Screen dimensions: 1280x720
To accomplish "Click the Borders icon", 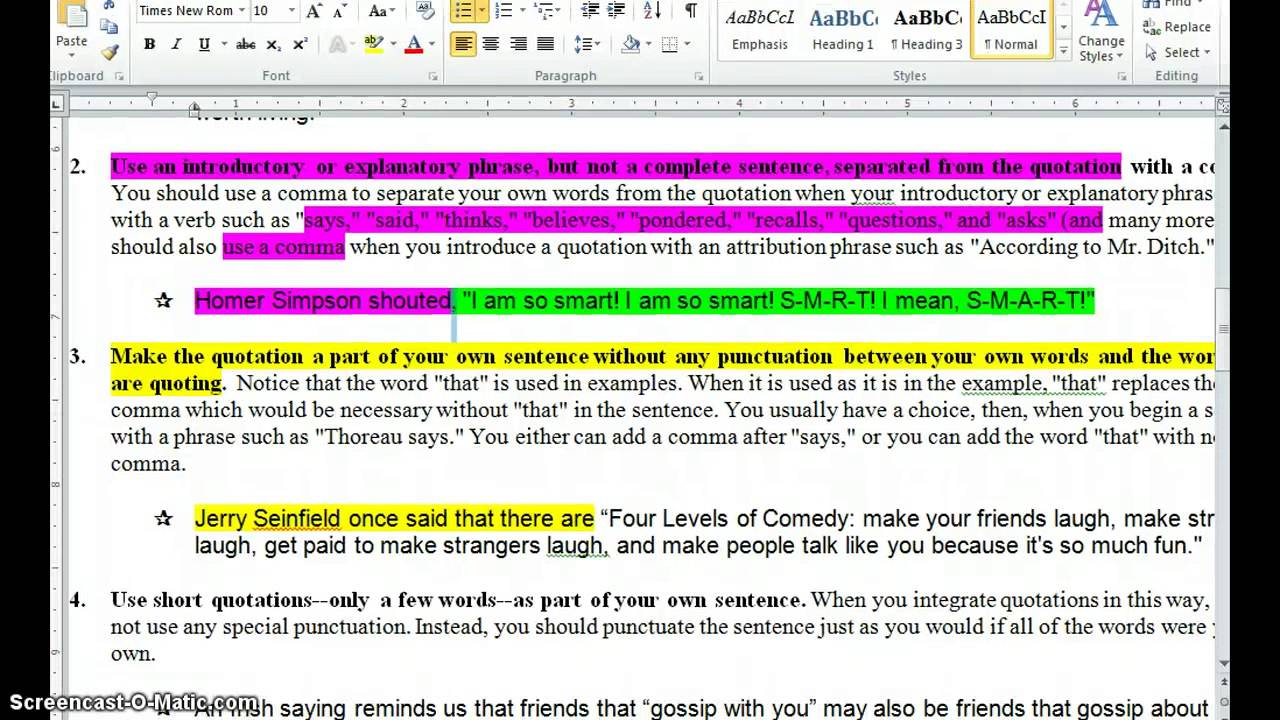I will point(669,44).
